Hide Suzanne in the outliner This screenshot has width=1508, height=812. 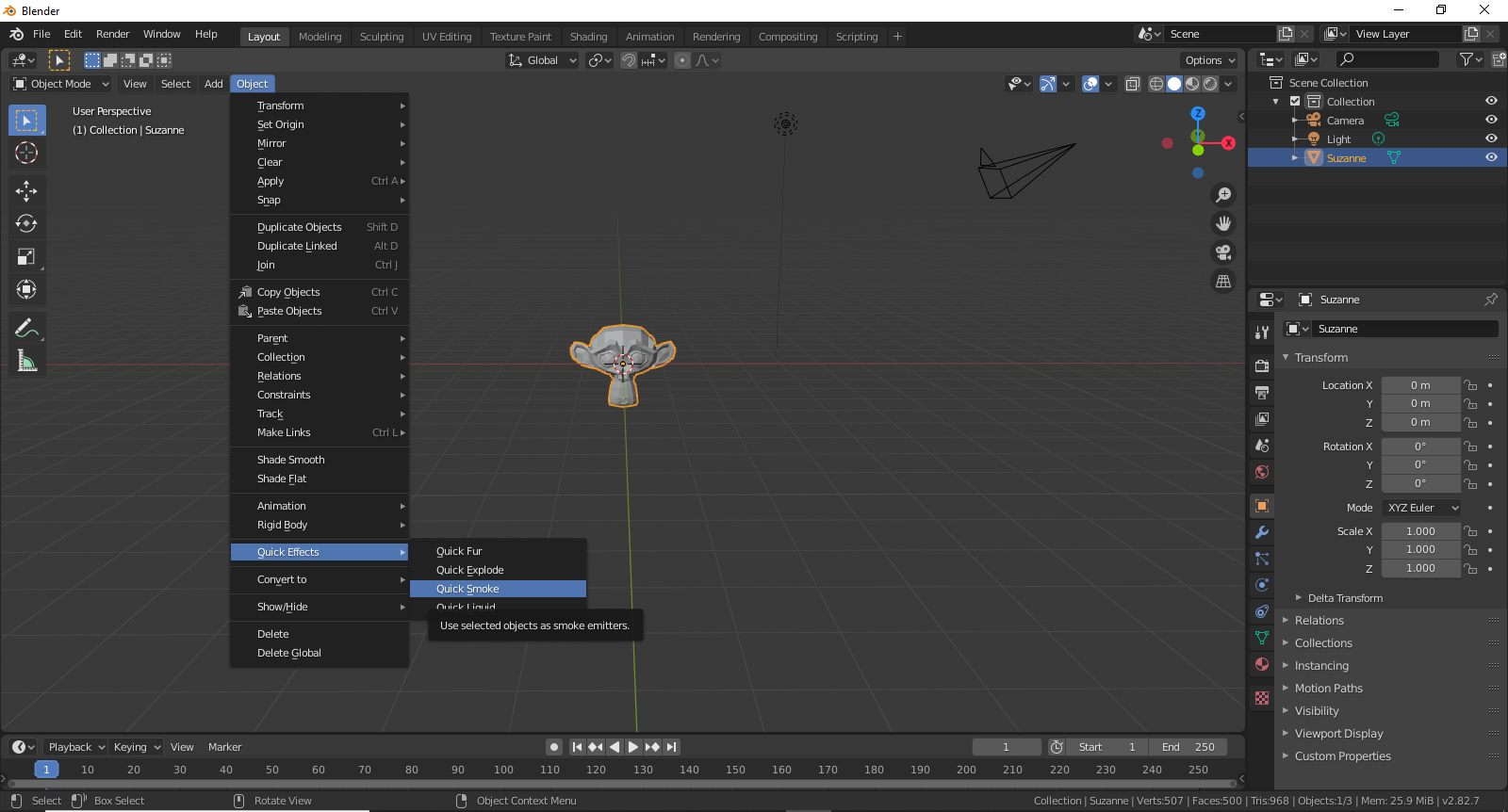pos(1491,158)
